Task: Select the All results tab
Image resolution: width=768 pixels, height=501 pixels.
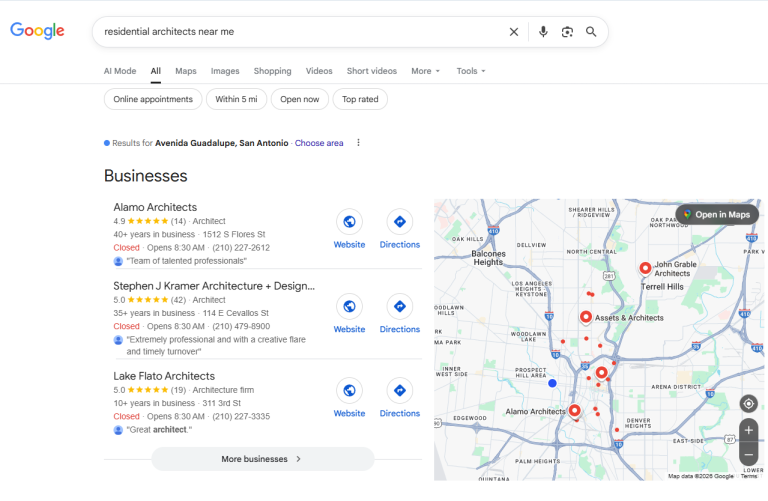Action: point(156,71)
